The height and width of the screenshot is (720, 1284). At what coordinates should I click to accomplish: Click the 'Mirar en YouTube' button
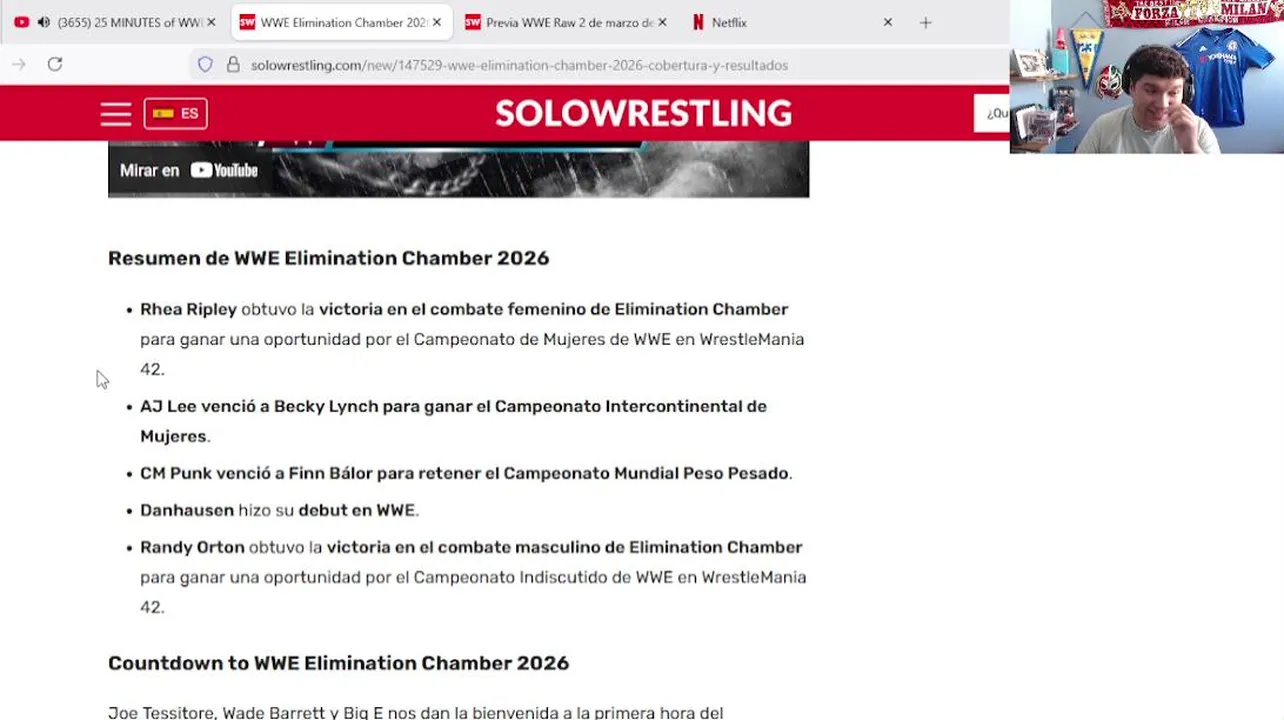point(189,170)
